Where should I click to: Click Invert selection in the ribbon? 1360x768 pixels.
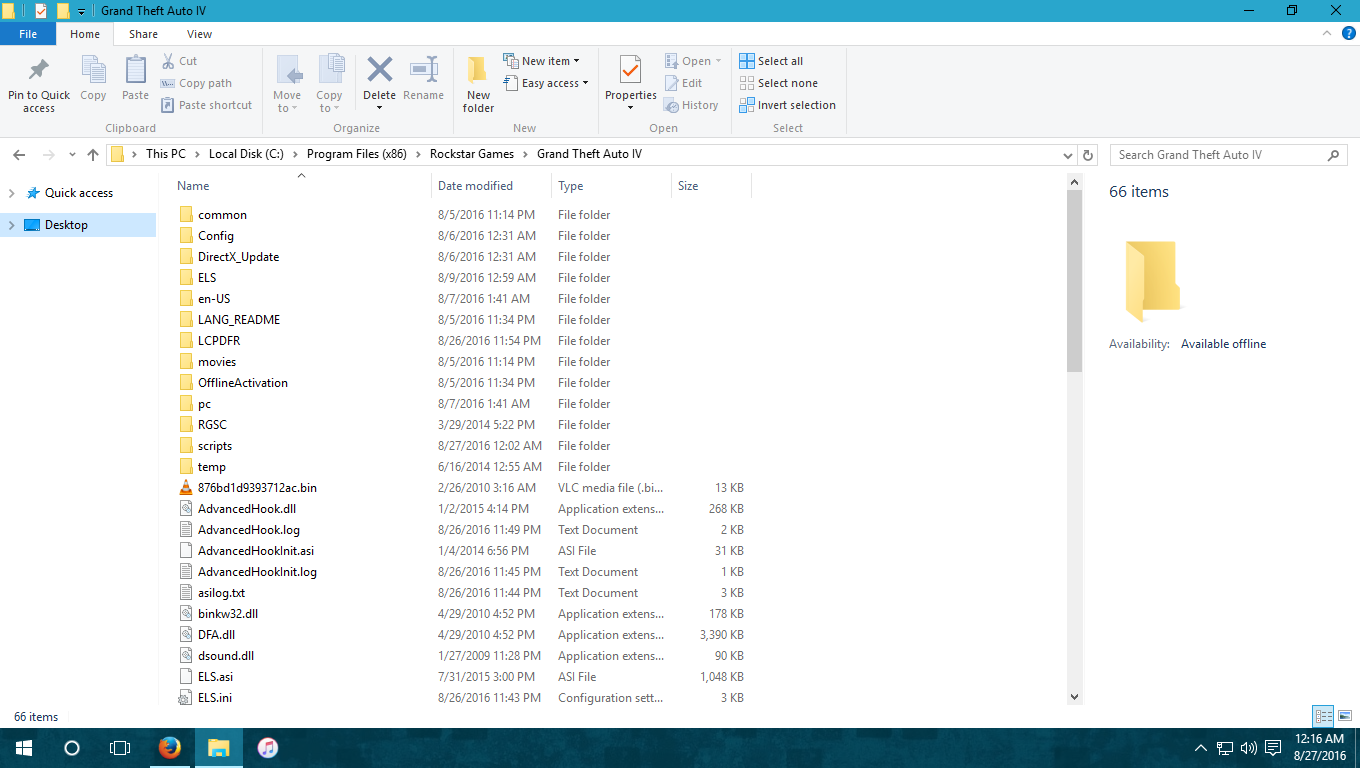click(x=788, y=105)
